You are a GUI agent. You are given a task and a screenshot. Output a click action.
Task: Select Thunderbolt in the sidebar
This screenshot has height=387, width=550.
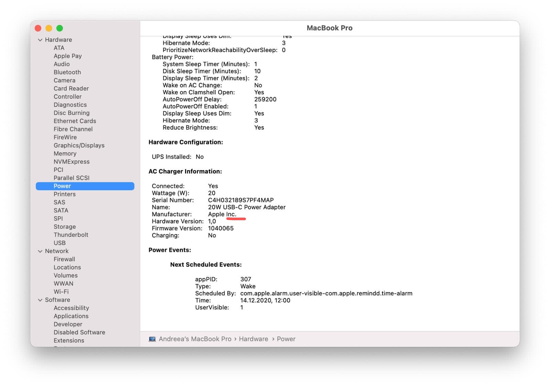pos(71,235)
